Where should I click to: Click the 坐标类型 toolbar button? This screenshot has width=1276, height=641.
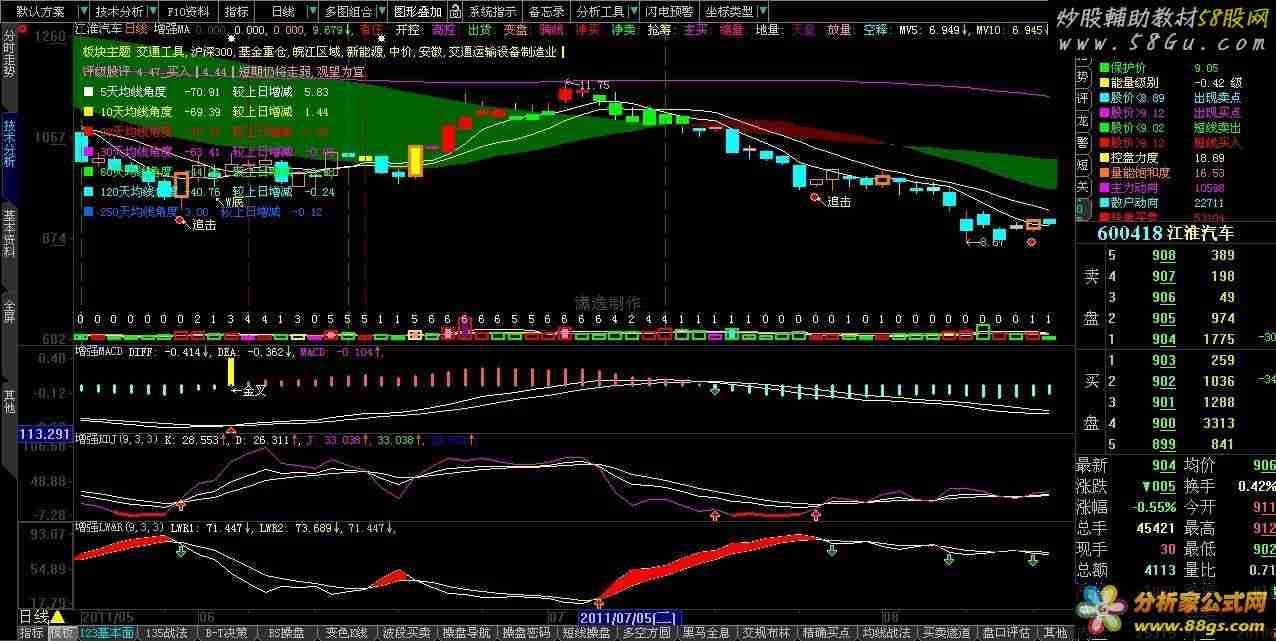click(731, 12)
